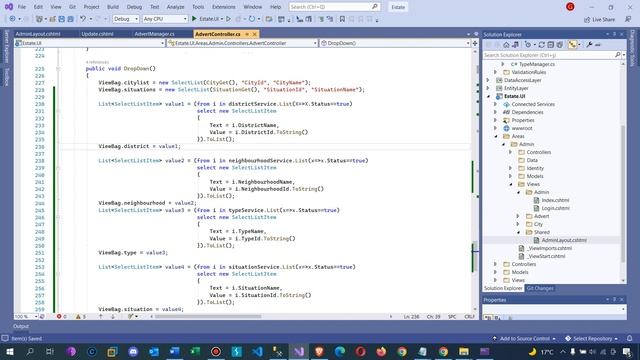Click the vertical scrollbar of Solution Explorer

click(623, 194)
